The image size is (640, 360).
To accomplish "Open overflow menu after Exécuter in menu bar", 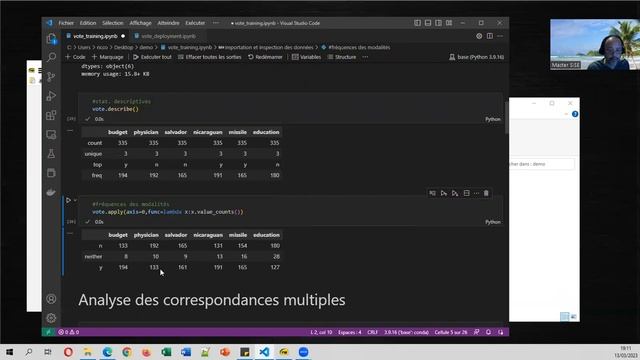I will click(216, 23).
